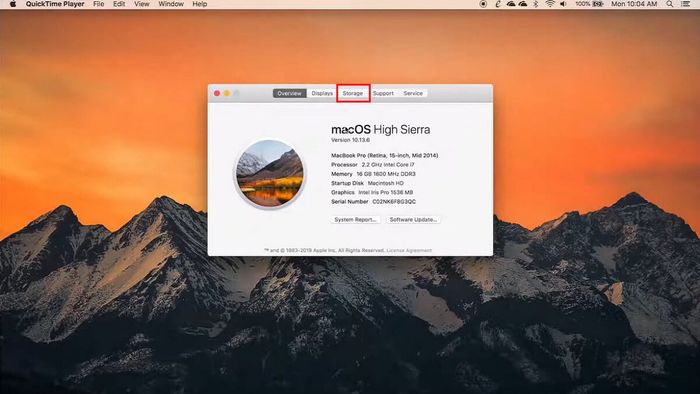Click the macOS High Sierra title
The image size is (700, 394).
(380, 129)
